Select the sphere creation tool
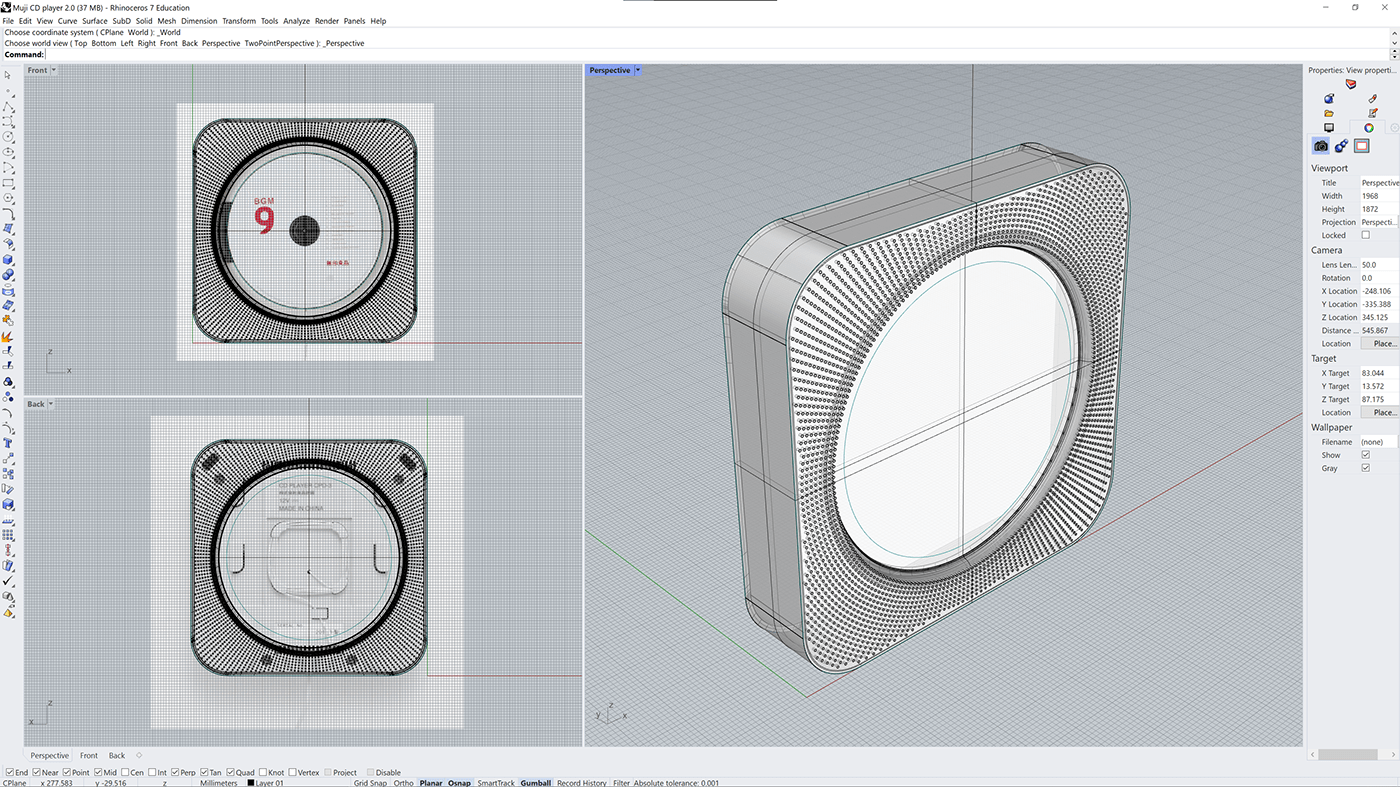1400x787 pixels. (x=8, y=274)
